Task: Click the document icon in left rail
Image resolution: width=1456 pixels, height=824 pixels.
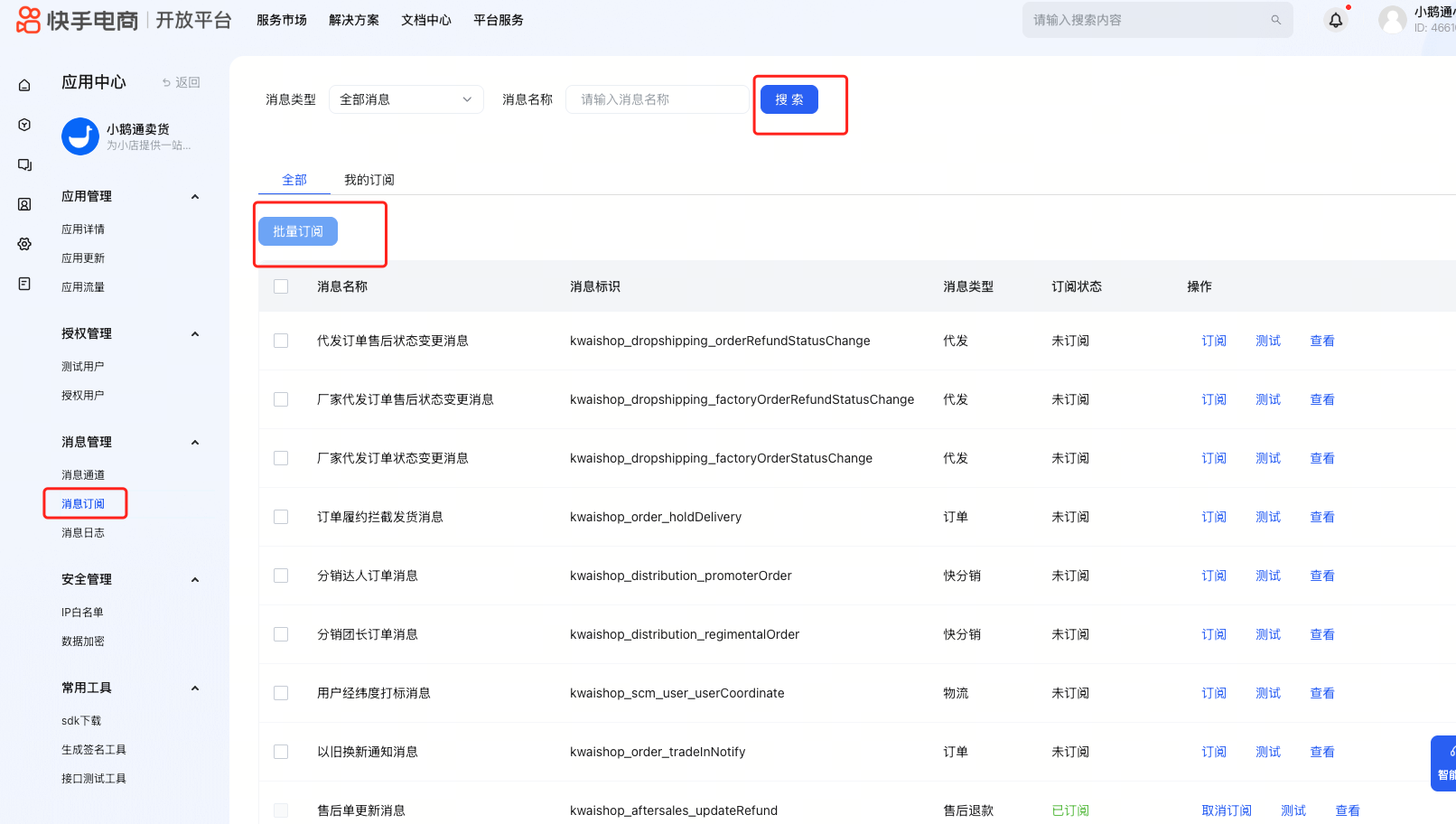Action: point(24,284)
